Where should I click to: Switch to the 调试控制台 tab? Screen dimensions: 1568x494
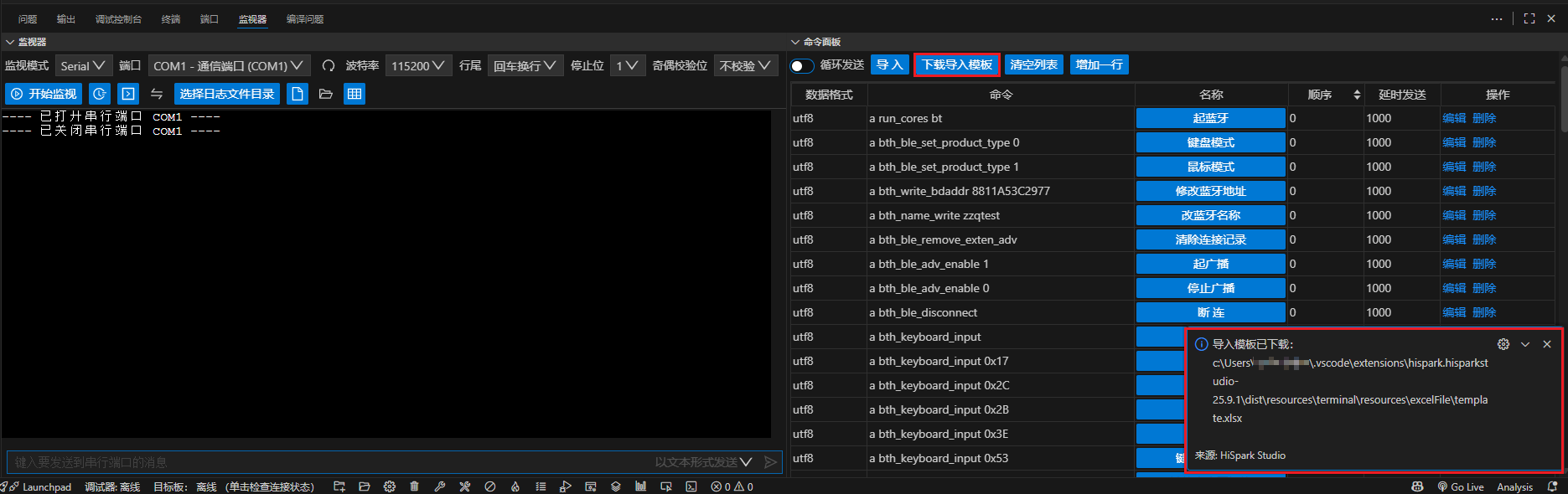pyautogui.click(x=118, y=18)
